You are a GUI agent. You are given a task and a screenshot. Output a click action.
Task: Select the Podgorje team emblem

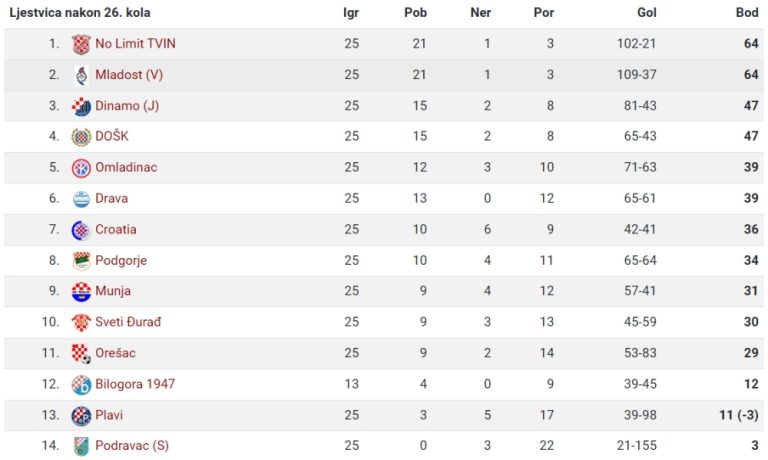(81, 261)
